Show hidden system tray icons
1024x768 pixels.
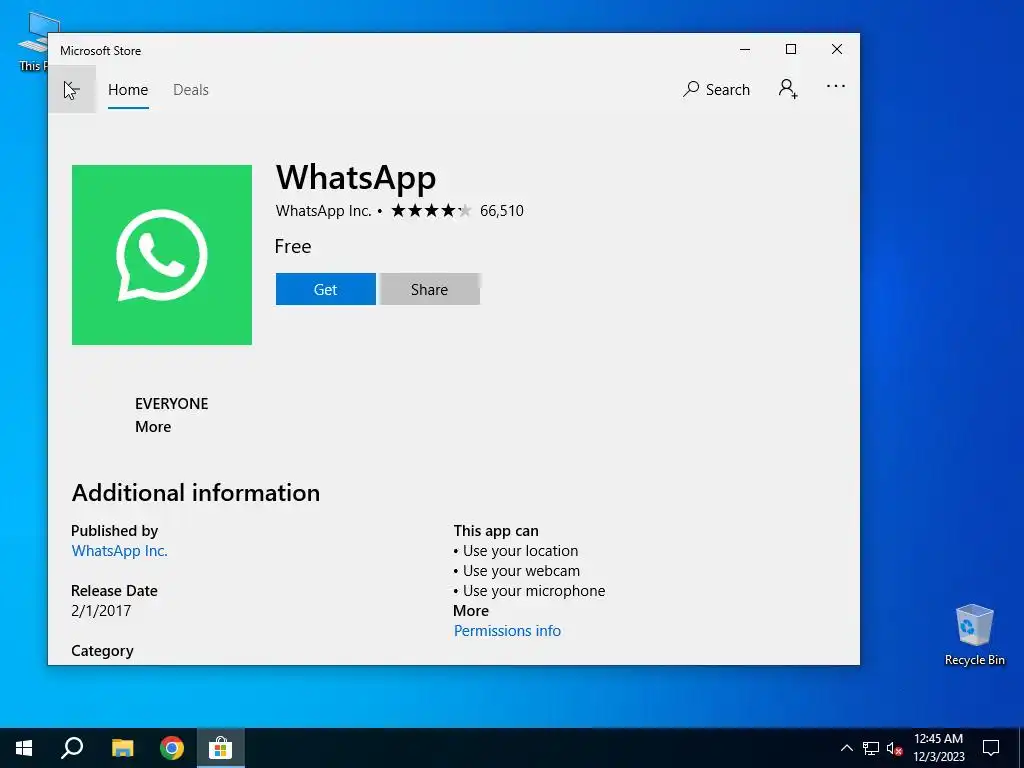point(846,748)
